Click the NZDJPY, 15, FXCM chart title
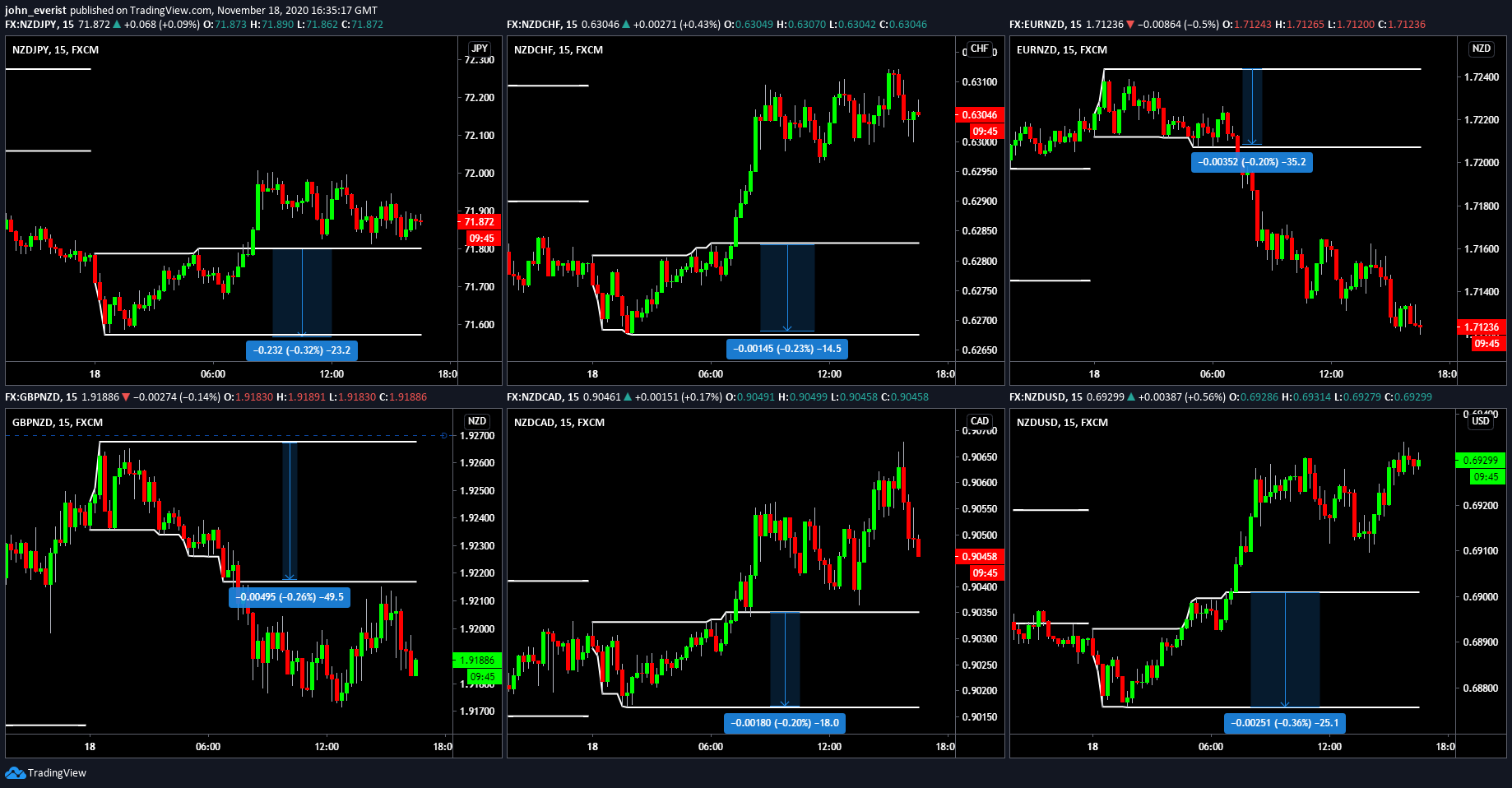 coord(55,50)
